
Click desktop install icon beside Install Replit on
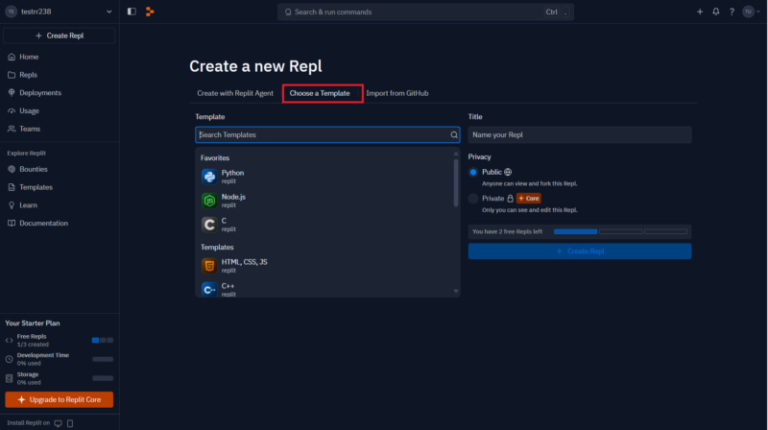point(57,423)
